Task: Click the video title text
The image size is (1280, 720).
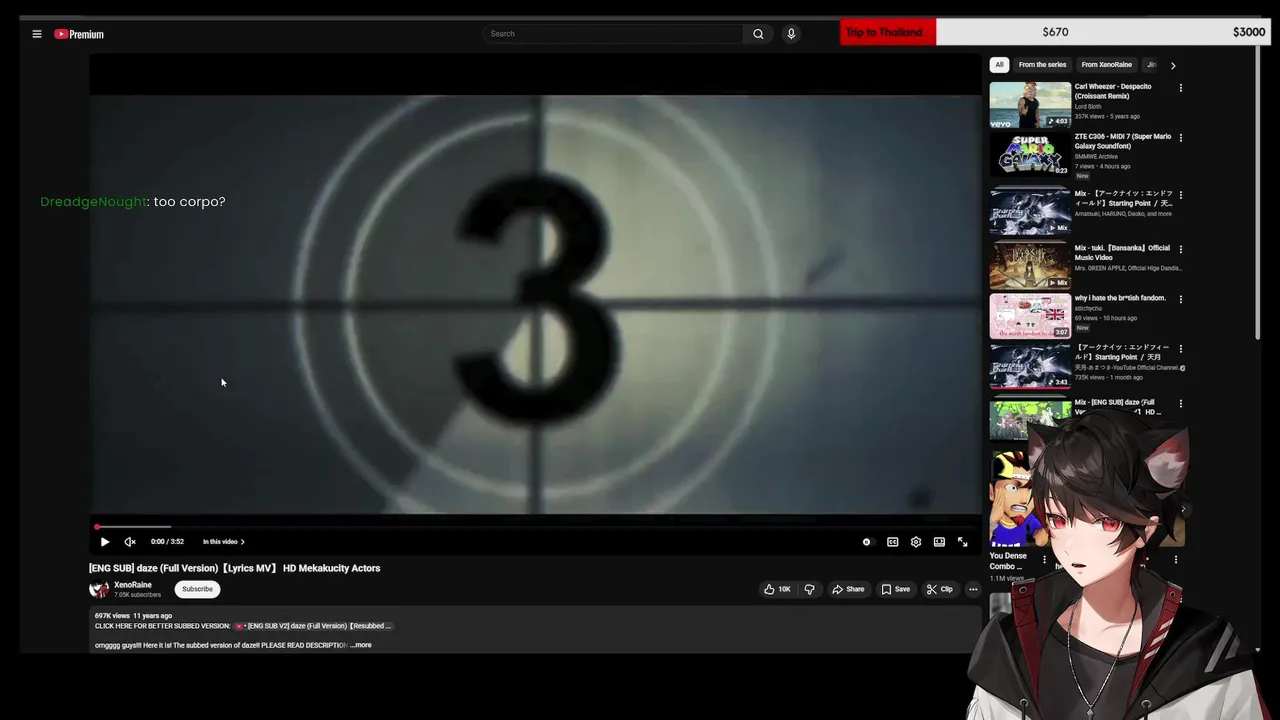Action: [x=235, y=568]
